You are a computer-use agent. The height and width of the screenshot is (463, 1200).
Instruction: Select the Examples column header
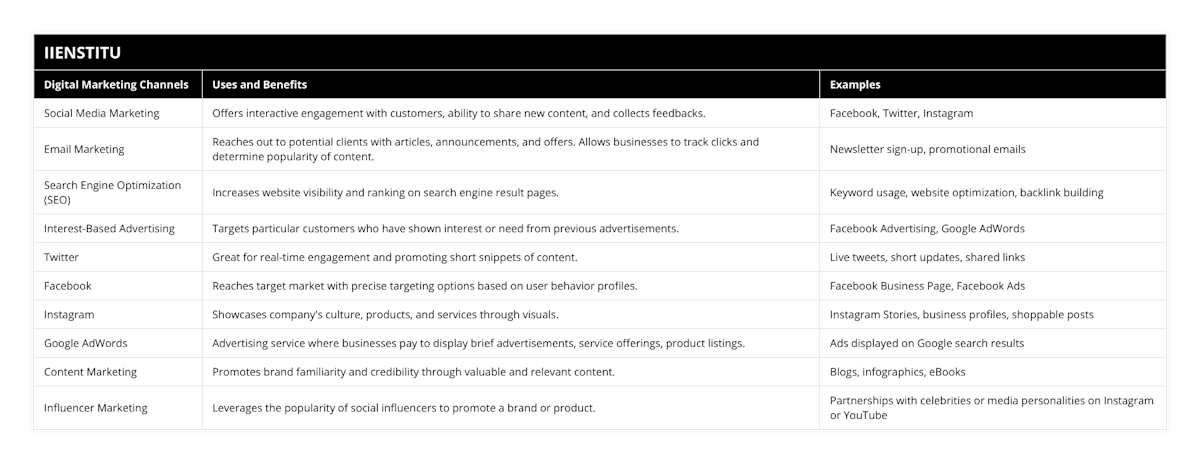[x=855, y=85]
